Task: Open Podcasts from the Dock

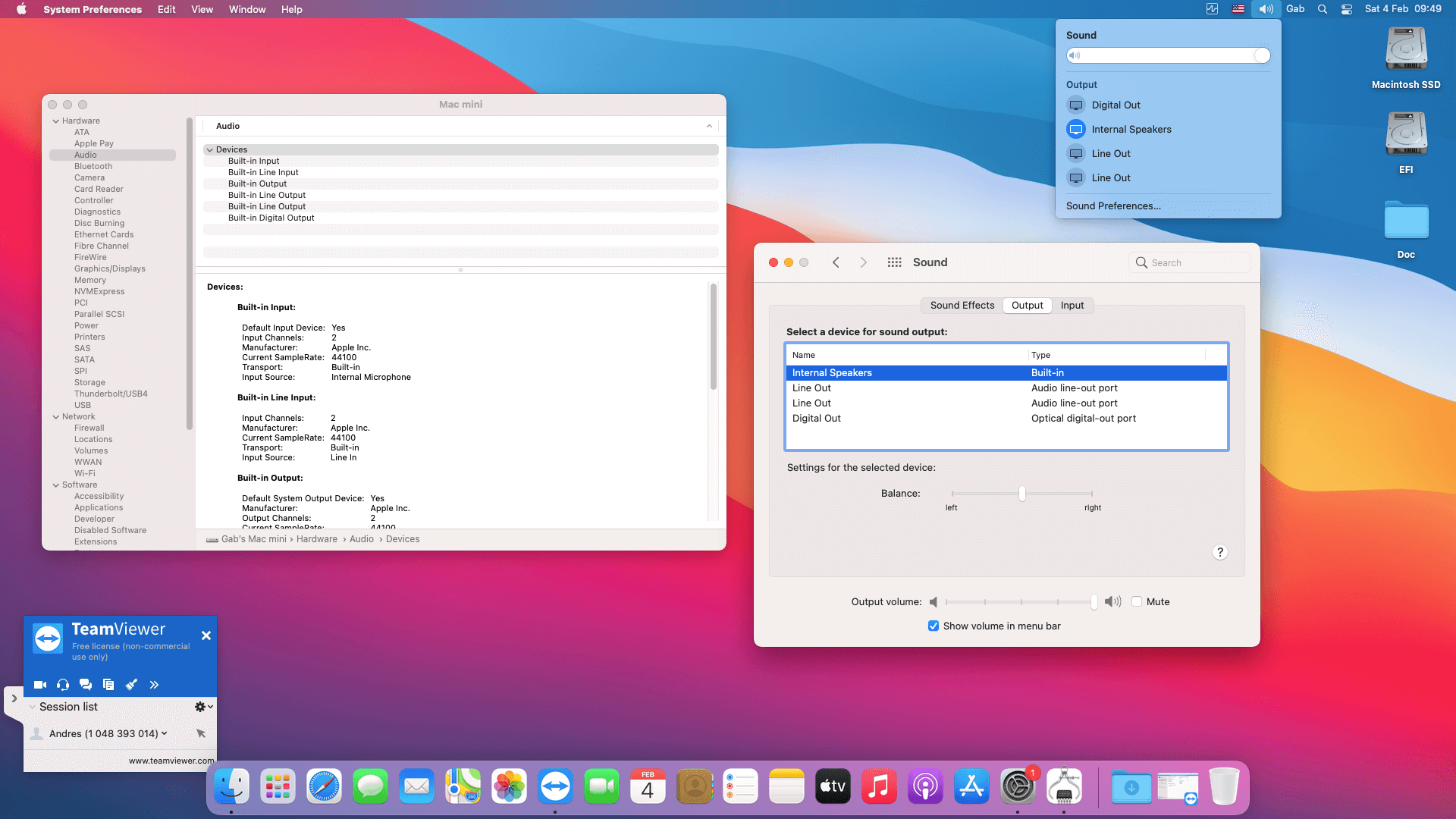Action: pos(925,786)
